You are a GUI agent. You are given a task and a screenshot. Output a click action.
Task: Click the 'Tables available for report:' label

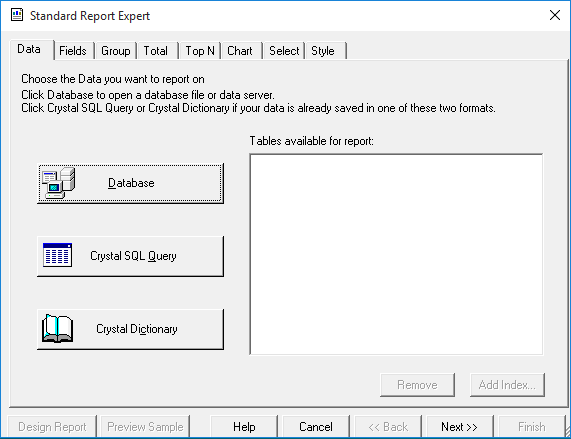[311, 141]
